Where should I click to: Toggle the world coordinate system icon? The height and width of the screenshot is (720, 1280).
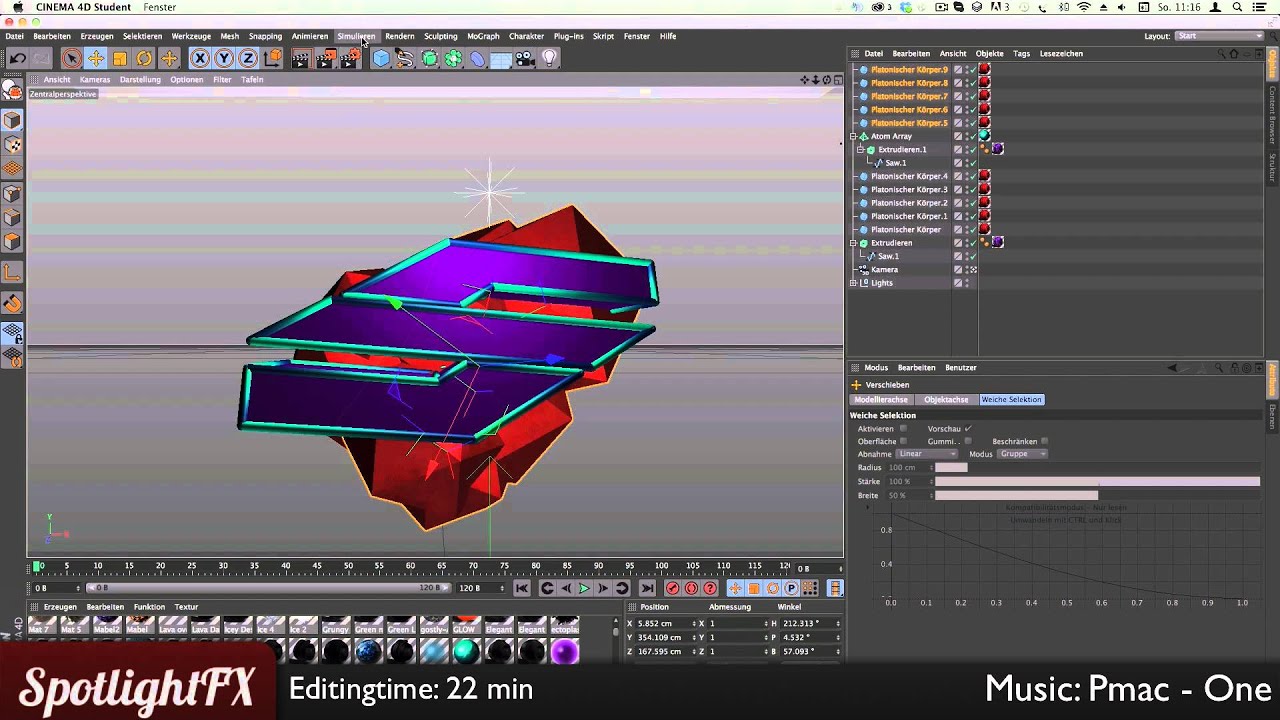(x=272, y=58)
